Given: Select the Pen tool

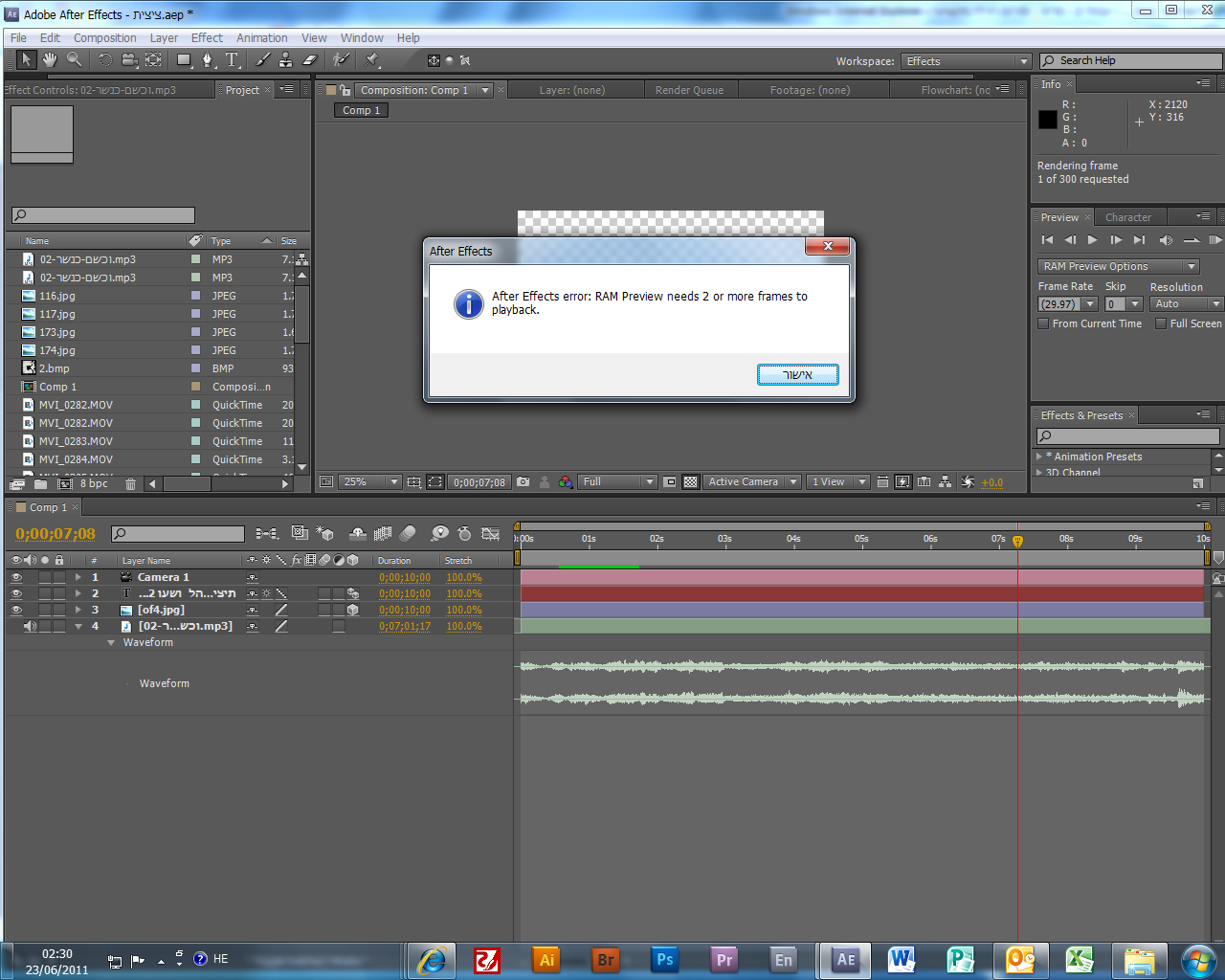Looking at the screenshot, I should coord(208,60).
